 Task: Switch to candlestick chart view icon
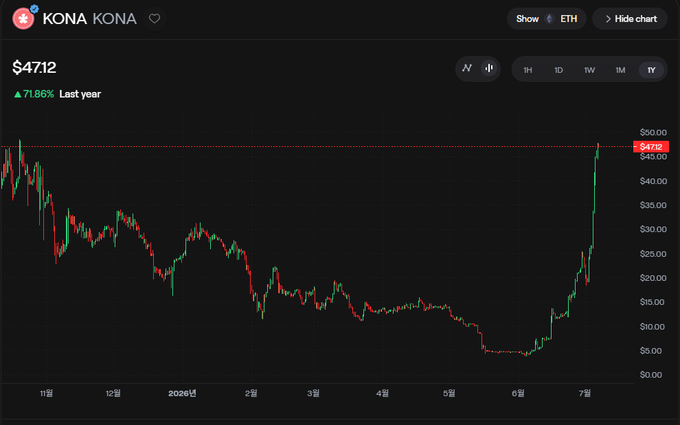489,68
